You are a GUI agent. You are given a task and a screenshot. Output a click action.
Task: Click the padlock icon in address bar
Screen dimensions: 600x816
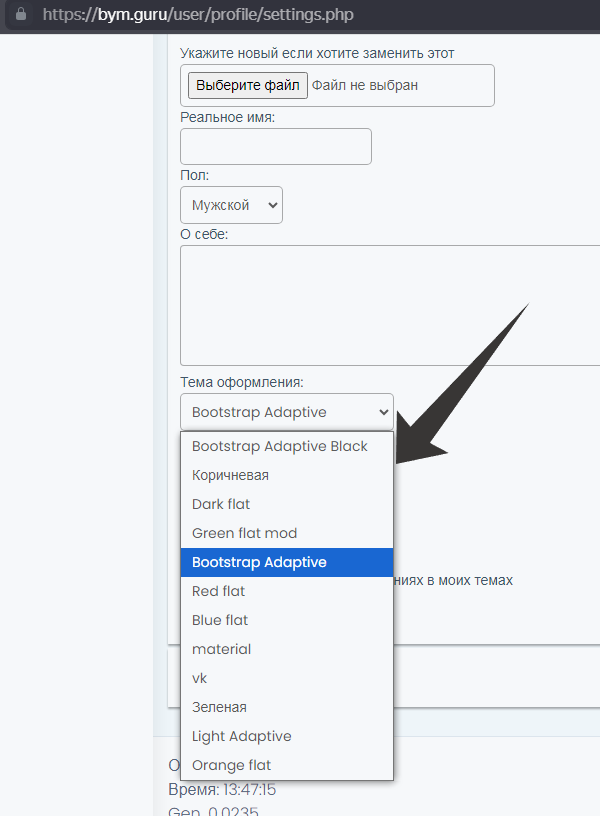[21, 15]
